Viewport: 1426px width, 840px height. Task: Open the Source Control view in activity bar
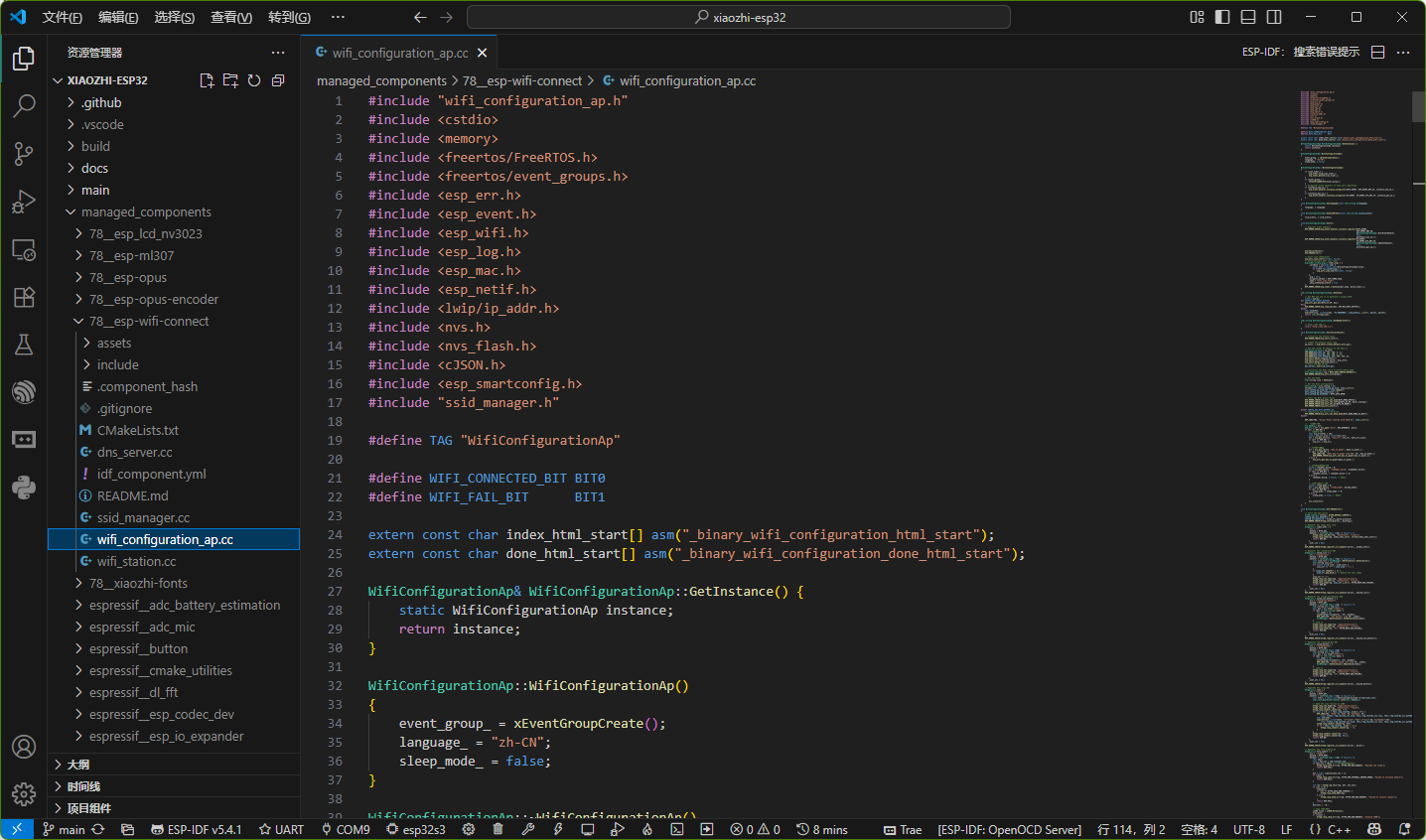point(24,153)
